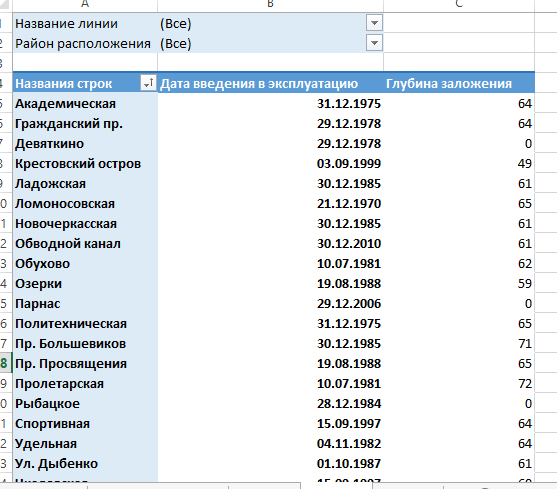Screen dimensions: 557x489
Task: Select the Дата введения в эксплуатацию header
Action: [270, 83]
